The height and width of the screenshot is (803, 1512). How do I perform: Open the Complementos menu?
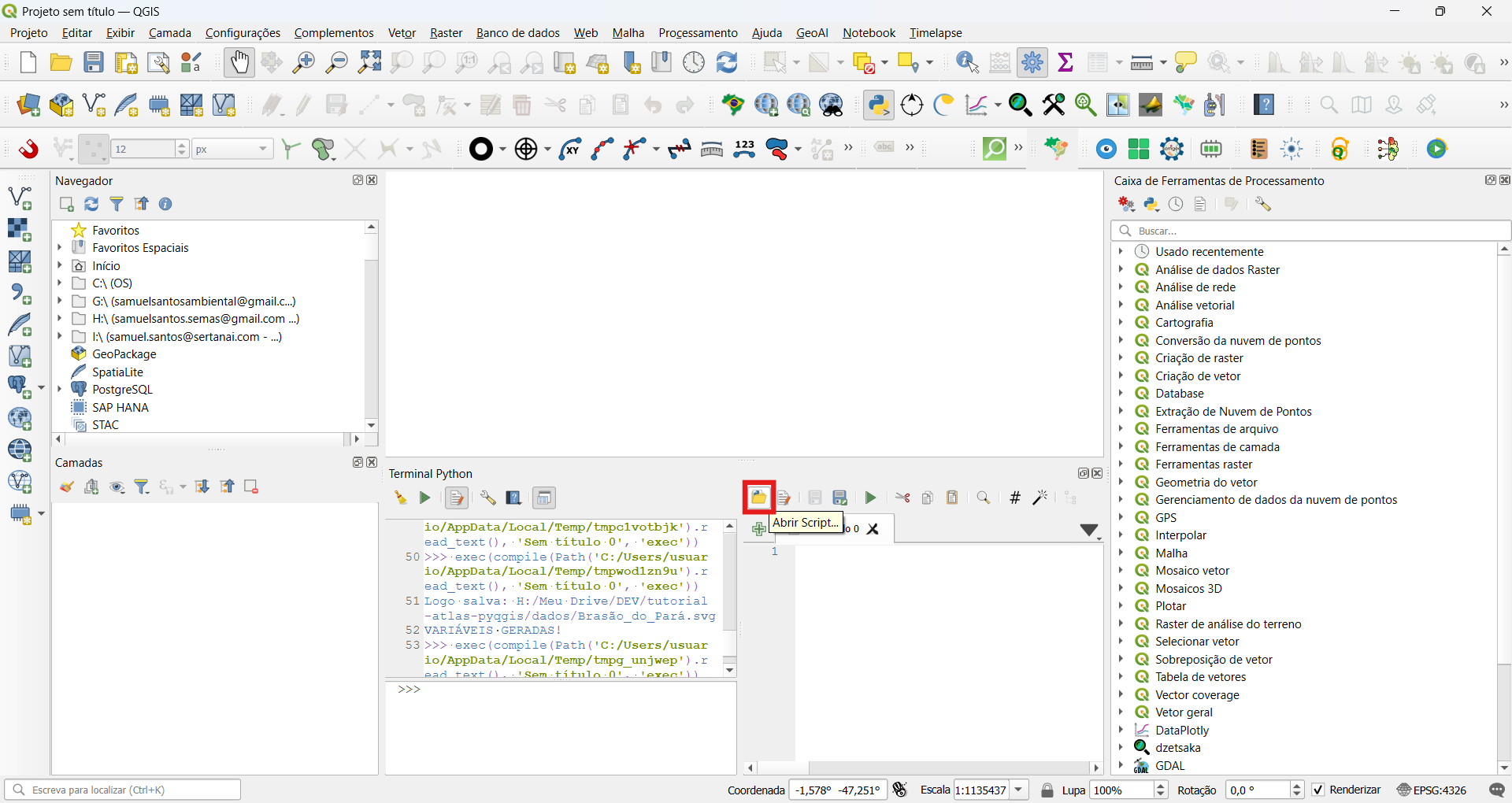[334, 32]
